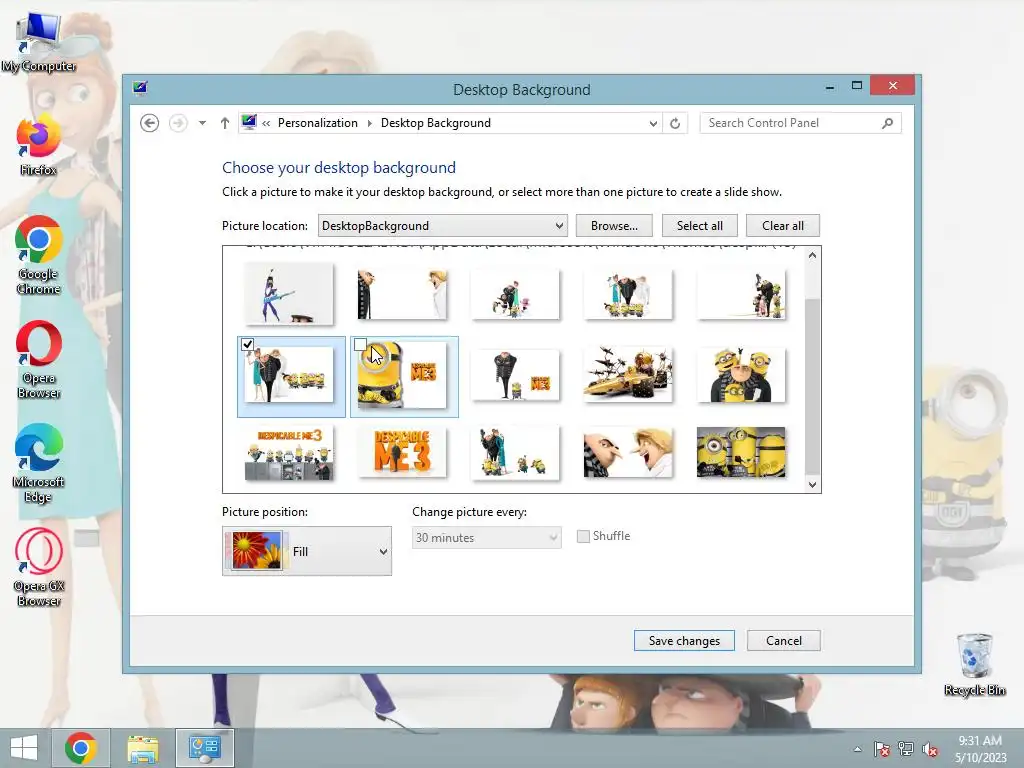The width and height of the screenshot is (1024, 768).
Task: Open network tray icon
Action: pyautogui.click(x=906, y=749)
